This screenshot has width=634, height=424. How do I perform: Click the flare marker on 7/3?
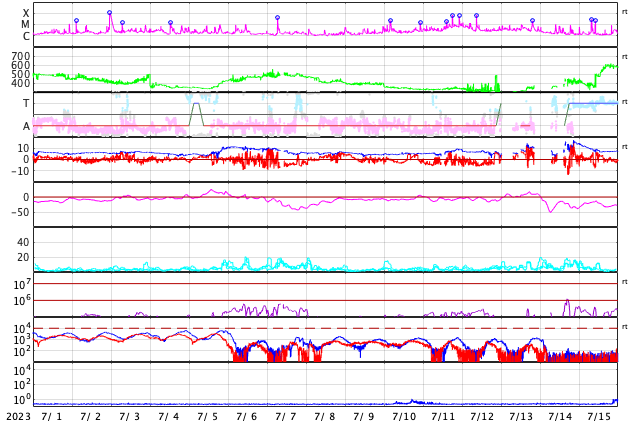point(123,23)
